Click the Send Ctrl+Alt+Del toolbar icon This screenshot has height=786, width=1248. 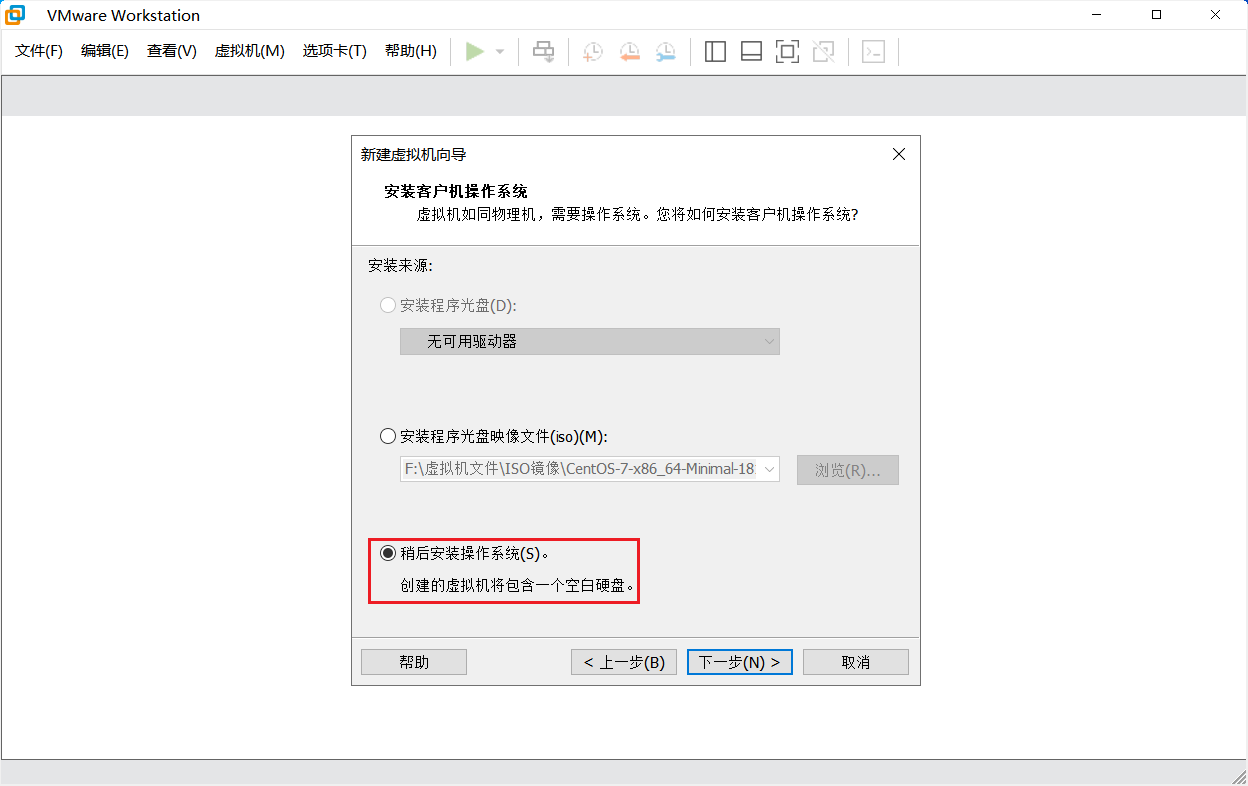tap(543, 51)
